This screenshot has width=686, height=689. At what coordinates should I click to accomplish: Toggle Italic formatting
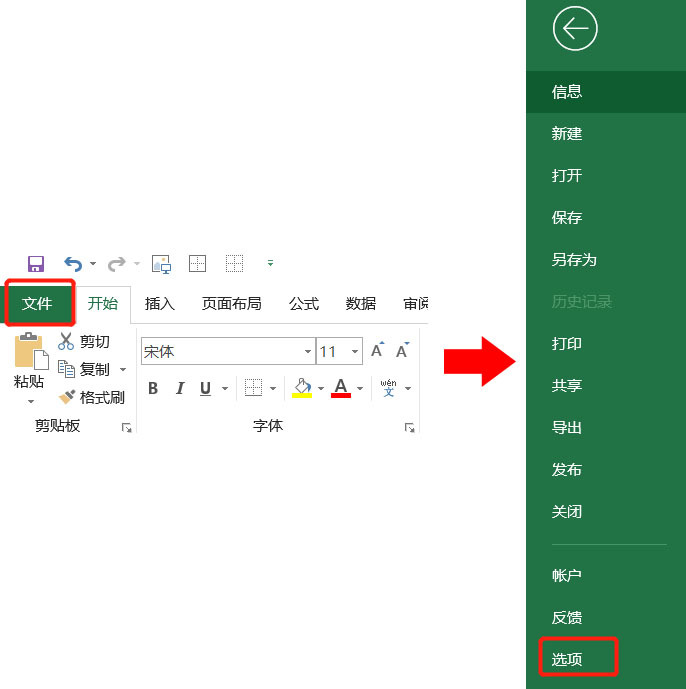pos(180,388)
